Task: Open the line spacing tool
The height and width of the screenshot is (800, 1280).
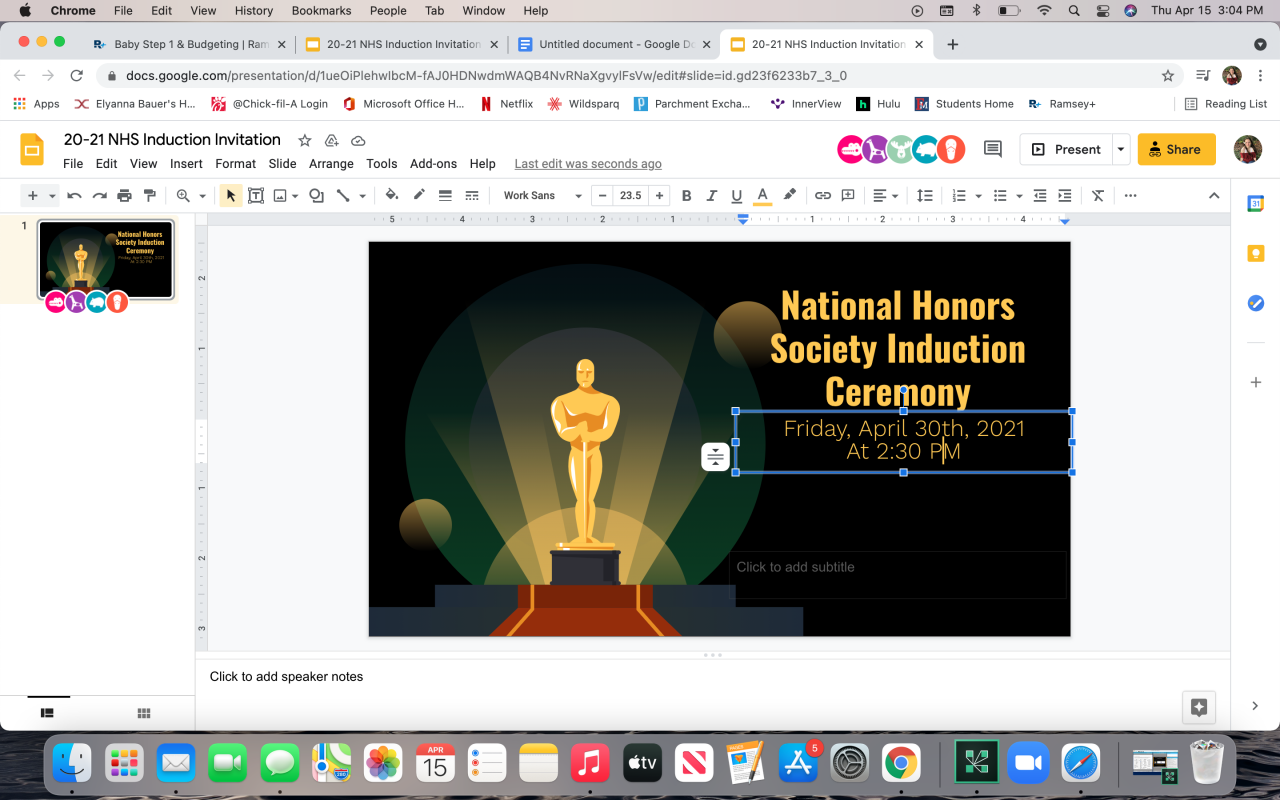Action: (925, 196)
